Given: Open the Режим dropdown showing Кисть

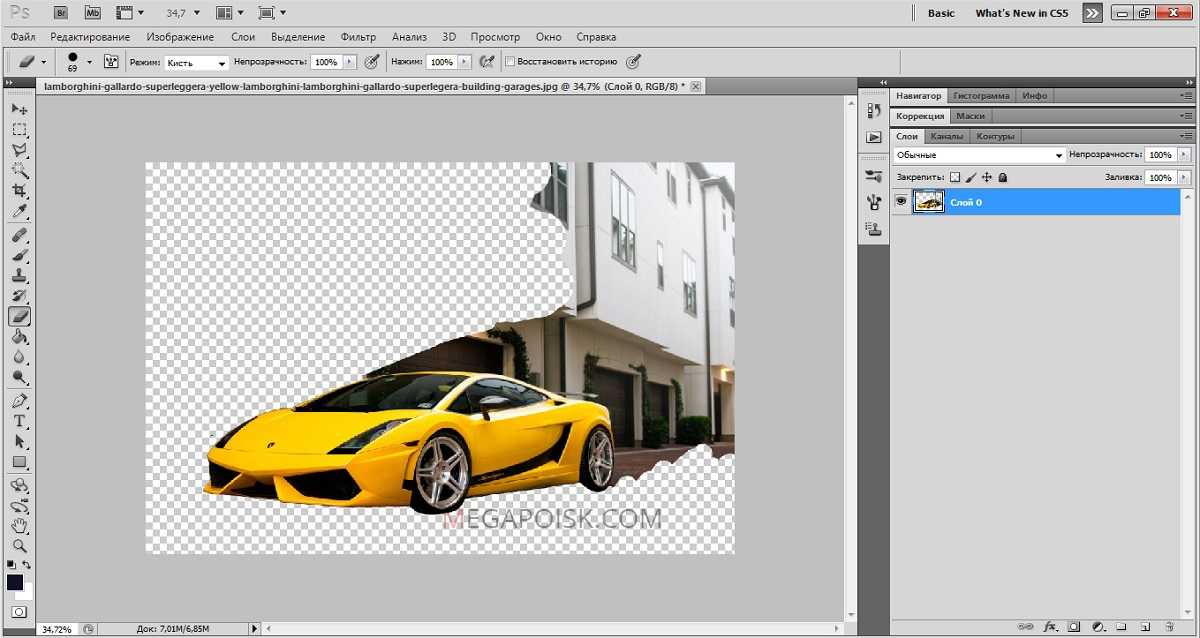Looking at the screenshot, I should [196, 63].
